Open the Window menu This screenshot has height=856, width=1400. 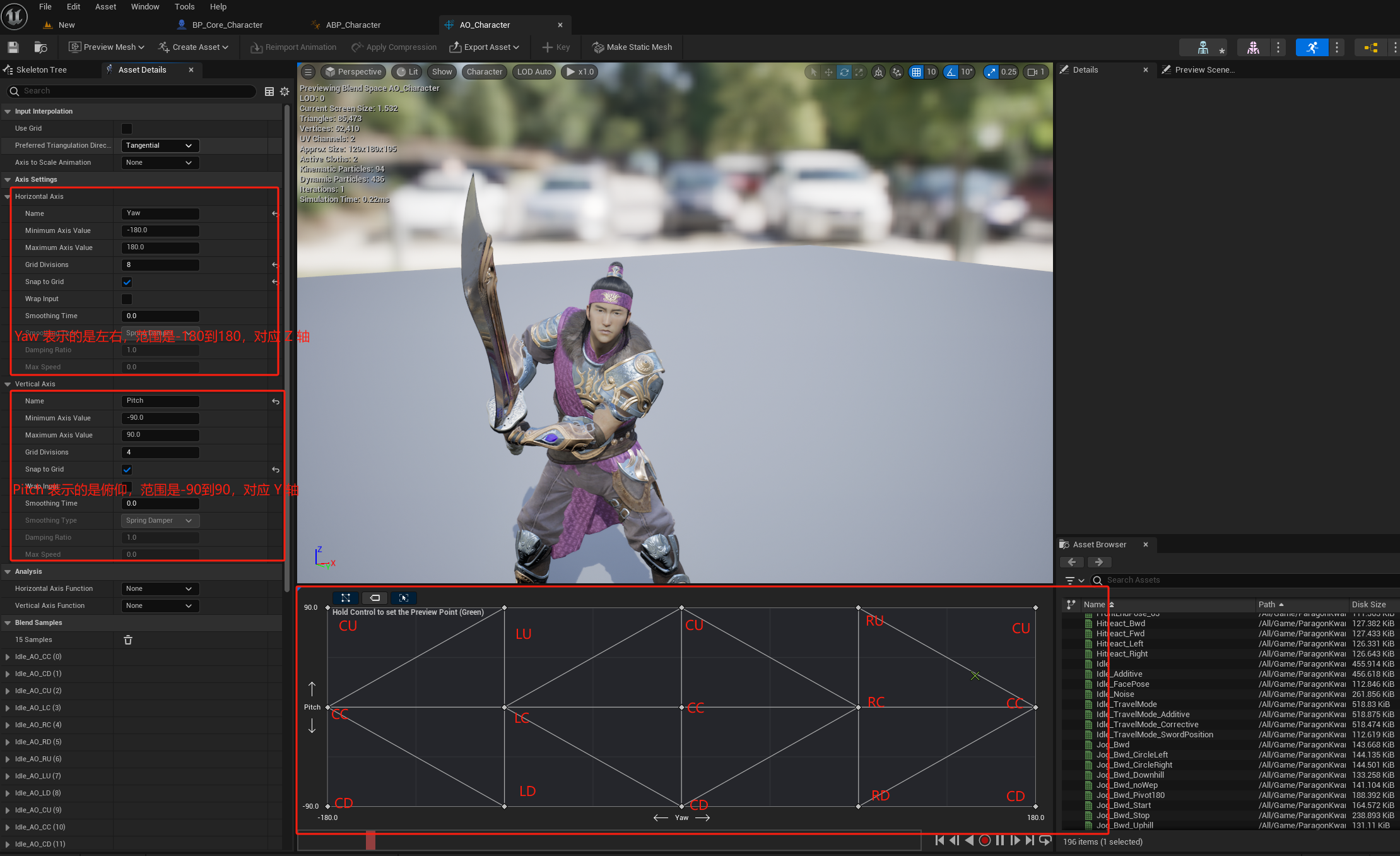[x=144, y=7]
